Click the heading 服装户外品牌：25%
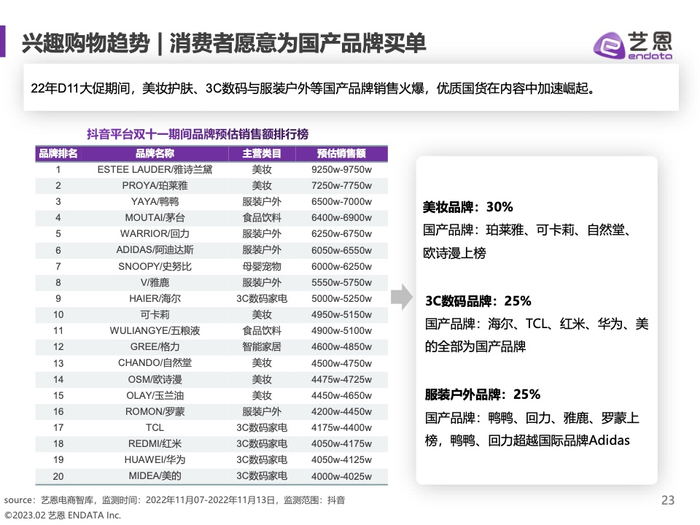The image size is (700, 525). click(483, 395)
